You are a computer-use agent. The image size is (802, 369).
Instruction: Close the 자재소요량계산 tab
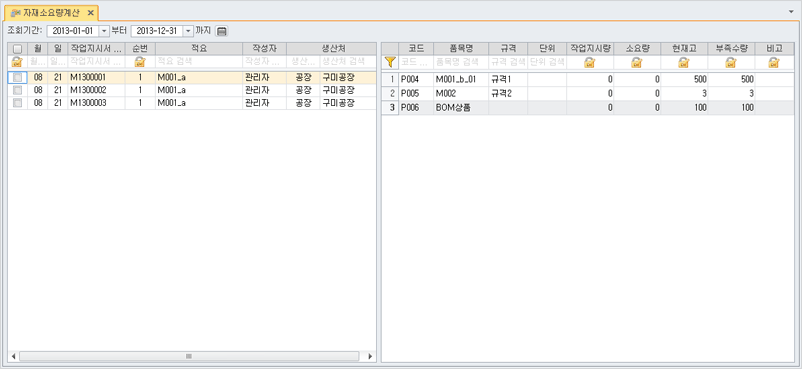[x=91, y=12]
